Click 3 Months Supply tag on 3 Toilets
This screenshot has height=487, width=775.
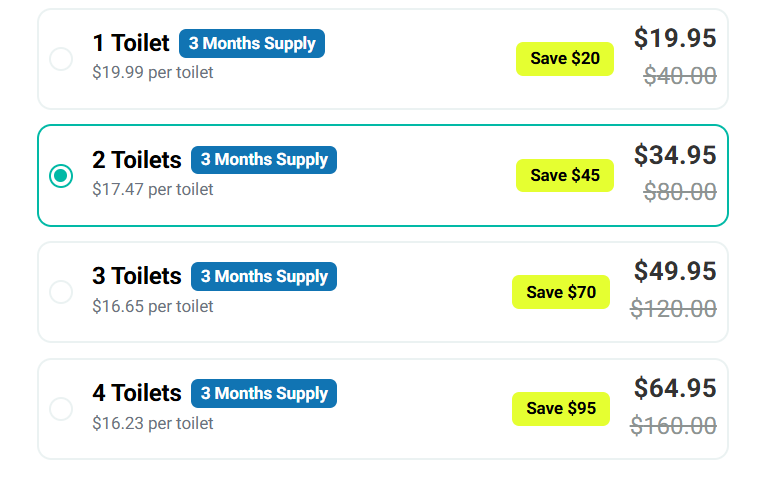(x=264, y=277)
